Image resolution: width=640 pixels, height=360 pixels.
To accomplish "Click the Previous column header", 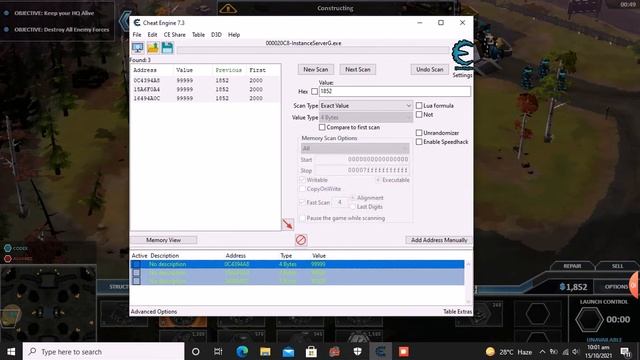I will [229, 70].
